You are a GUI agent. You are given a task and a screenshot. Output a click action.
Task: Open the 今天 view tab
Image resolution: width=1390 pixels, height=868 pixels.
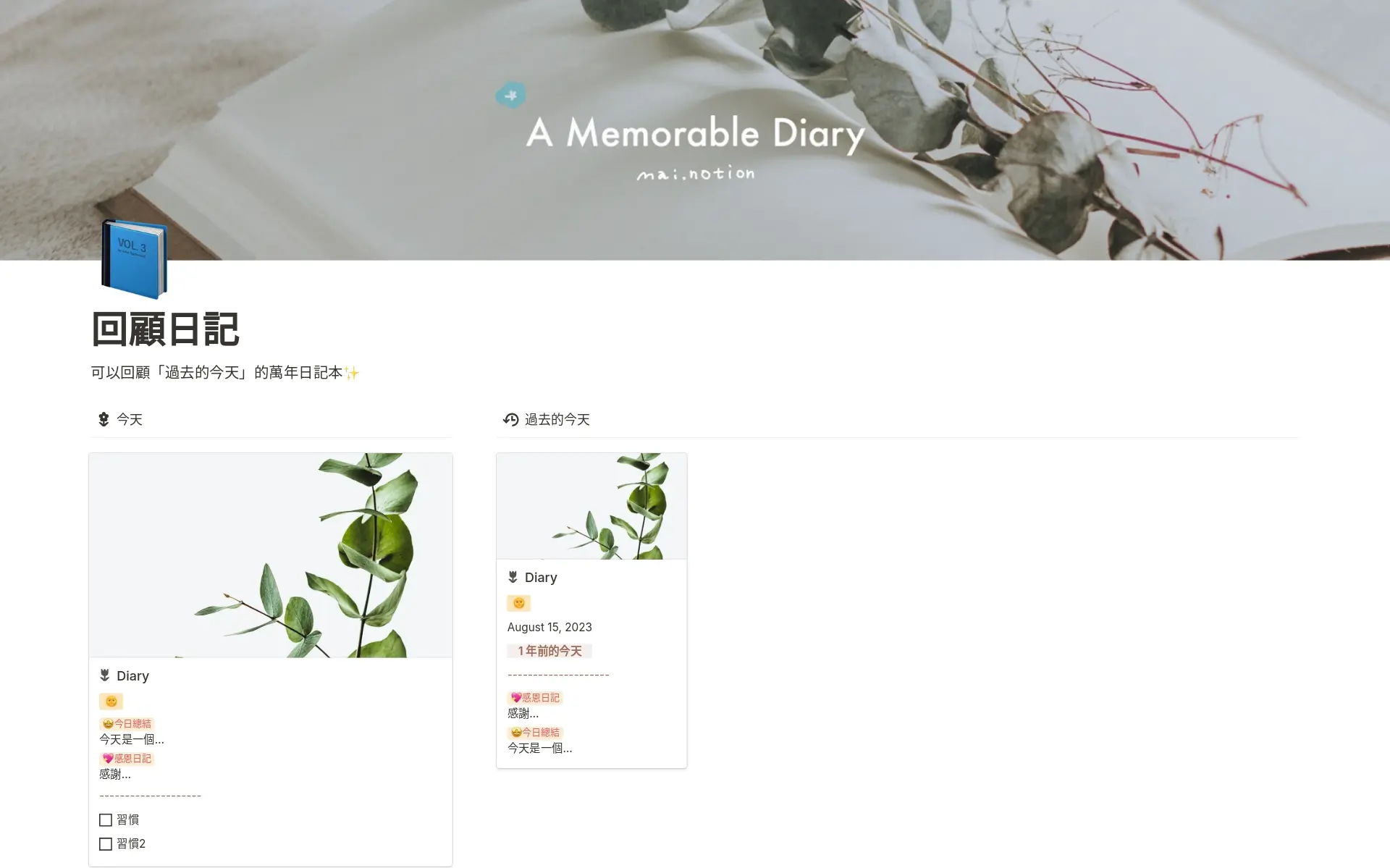click(120, 419)
